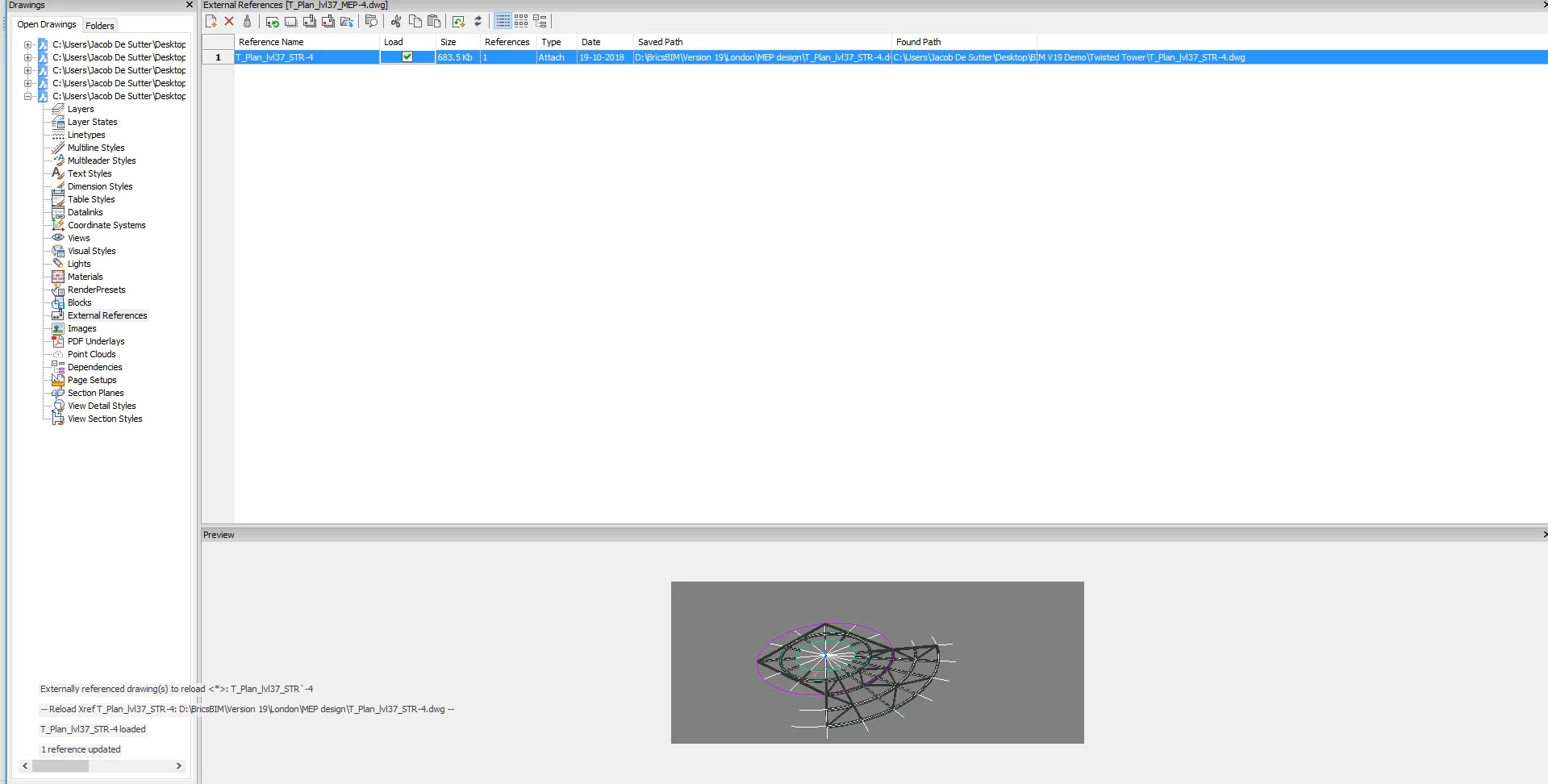Viewport: 1548px width, 784px height.
Task: Toggle Detail view mode button
Action: (503, 22)
